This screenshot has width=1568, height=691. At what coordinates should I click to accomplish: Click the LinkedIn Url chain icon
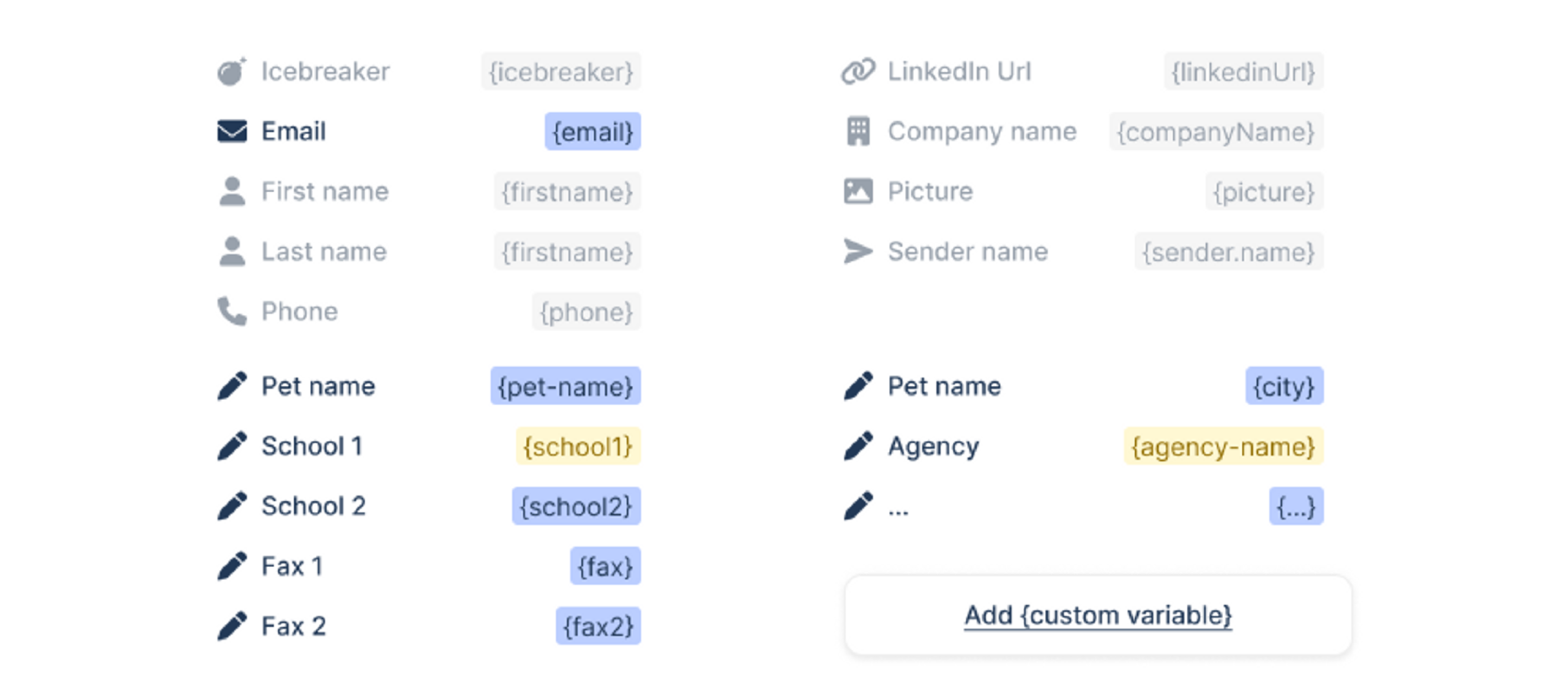[858, 71]
